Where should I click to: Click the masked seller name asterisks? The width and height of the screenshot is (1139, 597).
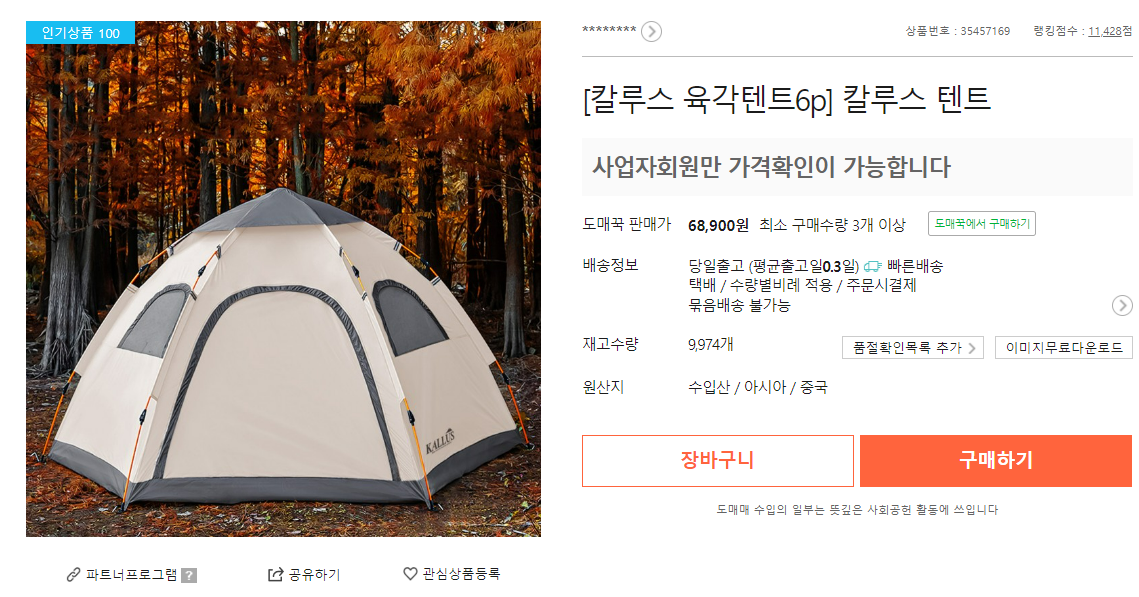point(609,31)
